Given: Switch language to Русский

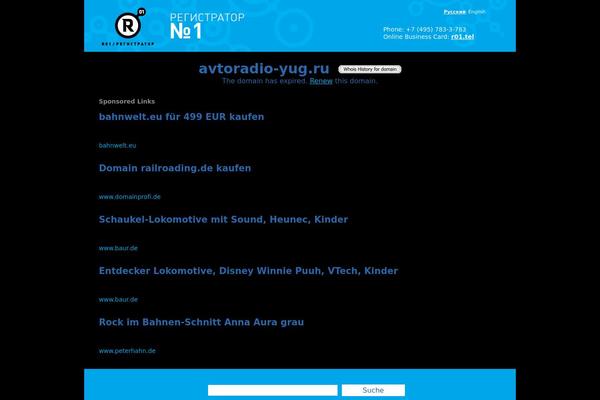Looking at the screenshot, I should (454, 10).
